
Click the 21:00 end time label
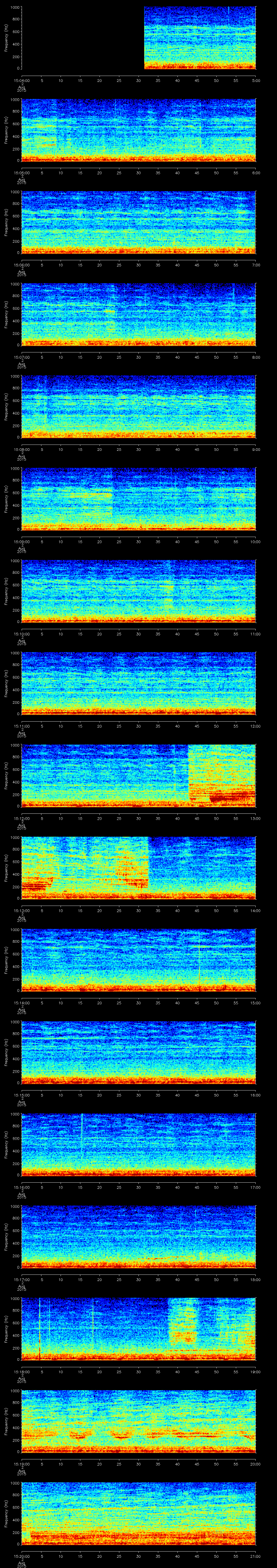pos(255,1556)
